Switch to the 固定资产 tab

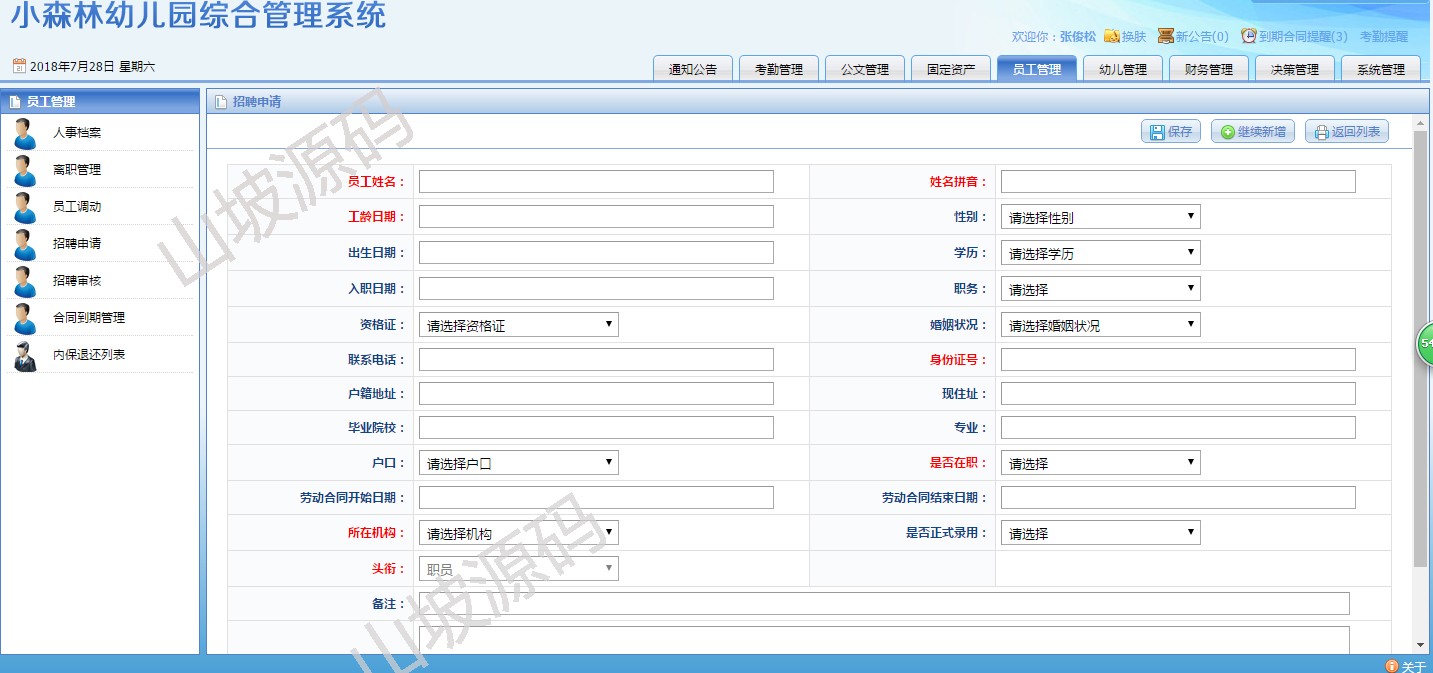click(951, 69)
